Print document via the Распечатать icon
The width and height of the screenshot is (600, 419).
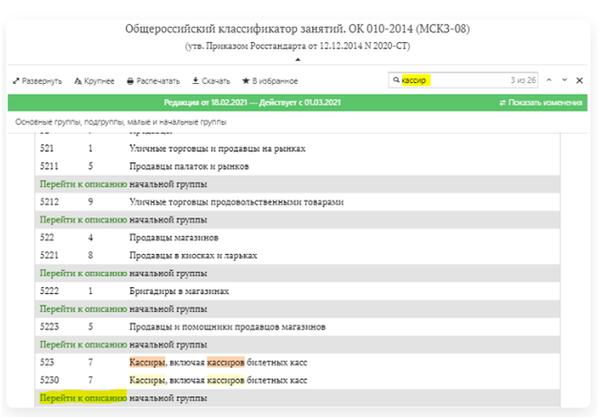(x=130, y=80)
